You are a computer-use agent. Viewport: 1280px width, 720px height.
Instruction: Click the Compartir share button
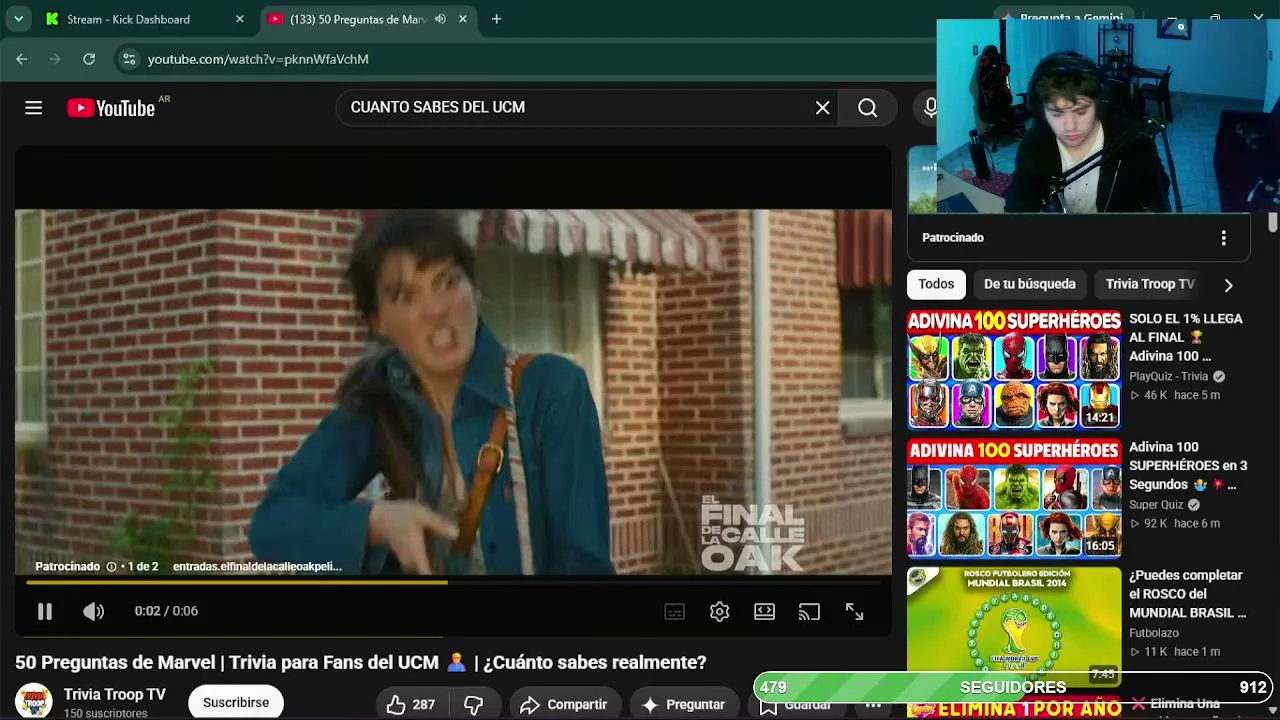564,704
